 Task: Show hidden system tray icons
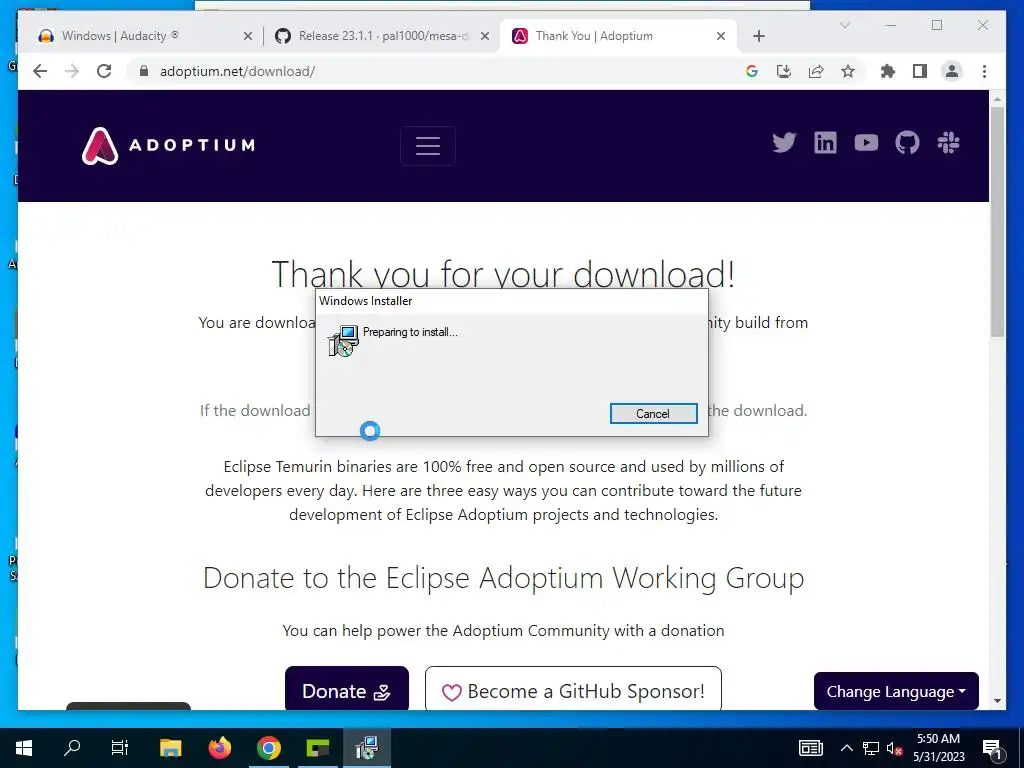coord(846,748)
